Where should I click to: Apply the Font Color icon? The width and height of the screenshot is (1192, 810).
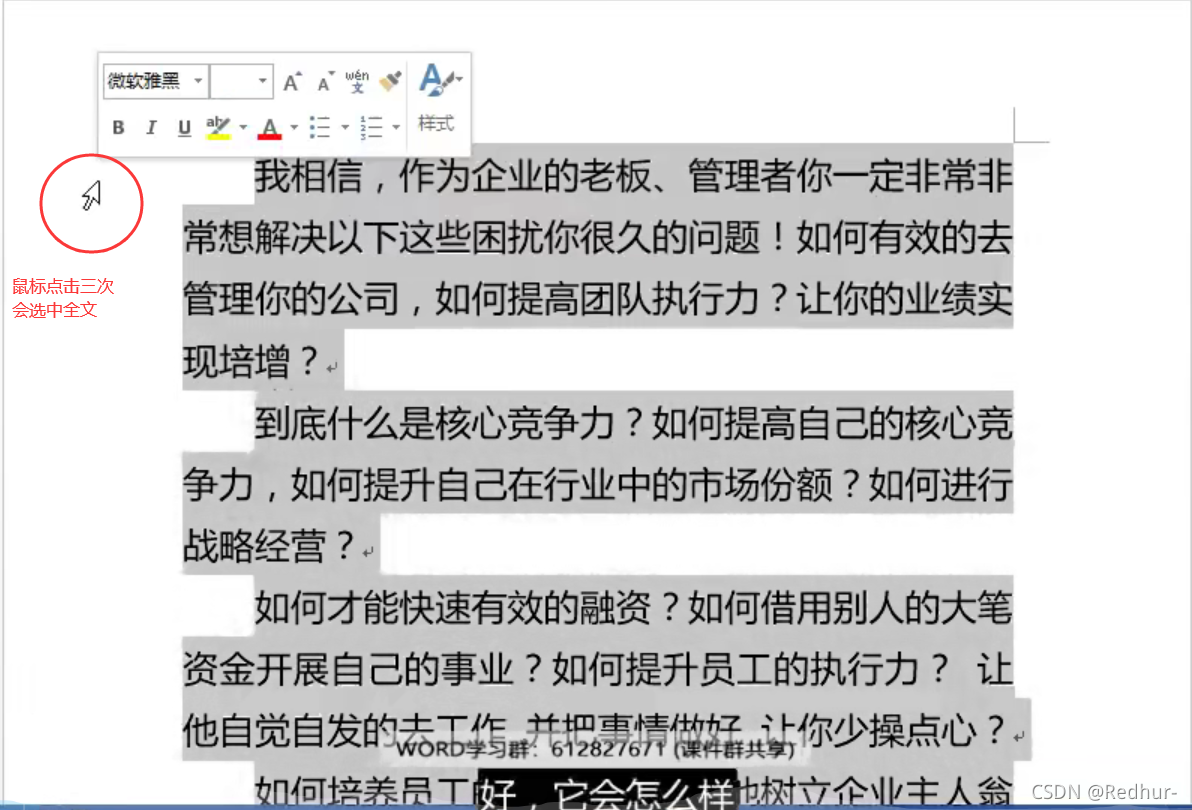[x=270, y=127]
